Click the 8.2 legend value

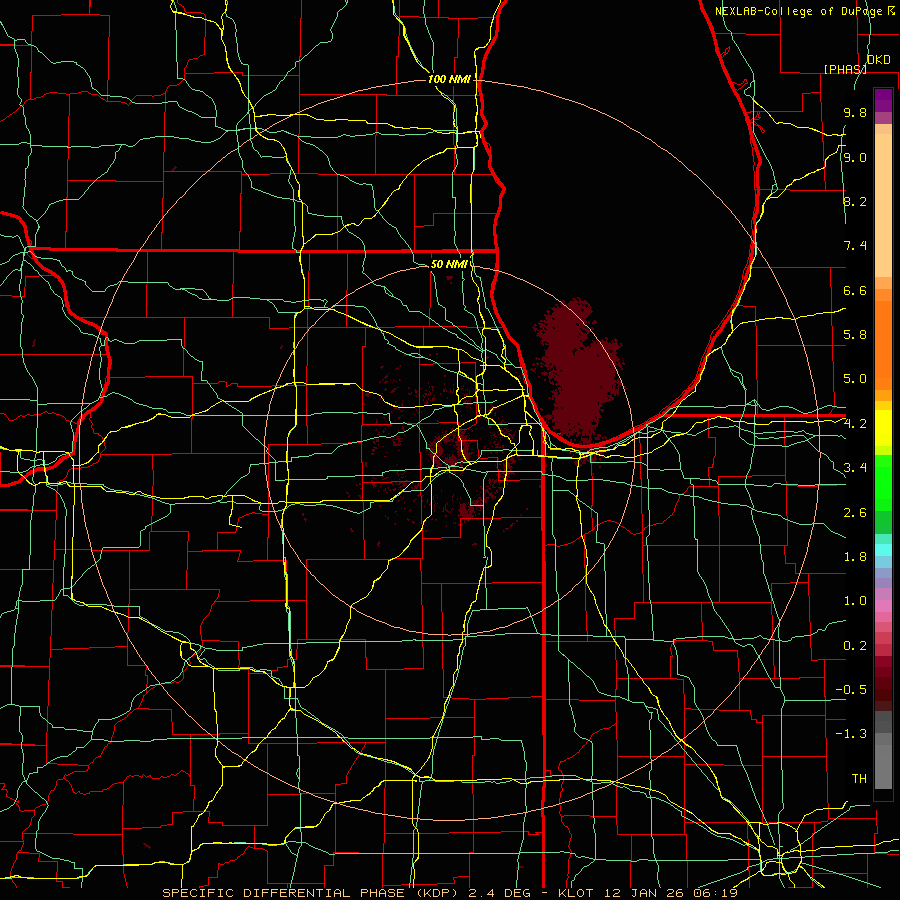[x=855, y=201]
